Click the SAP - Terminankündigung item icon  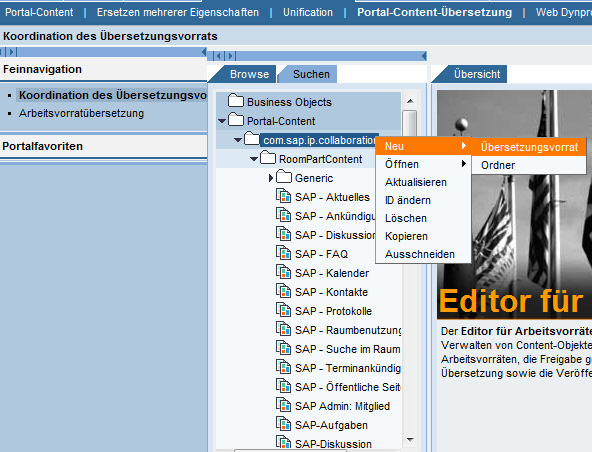284,367
